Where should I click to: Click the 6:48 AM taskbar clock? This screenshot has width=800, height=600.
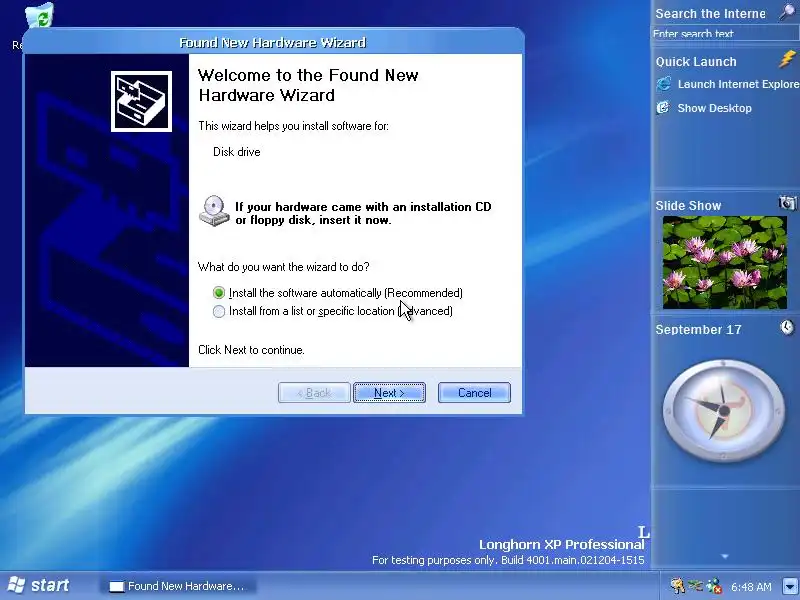(x=751, y=587)
